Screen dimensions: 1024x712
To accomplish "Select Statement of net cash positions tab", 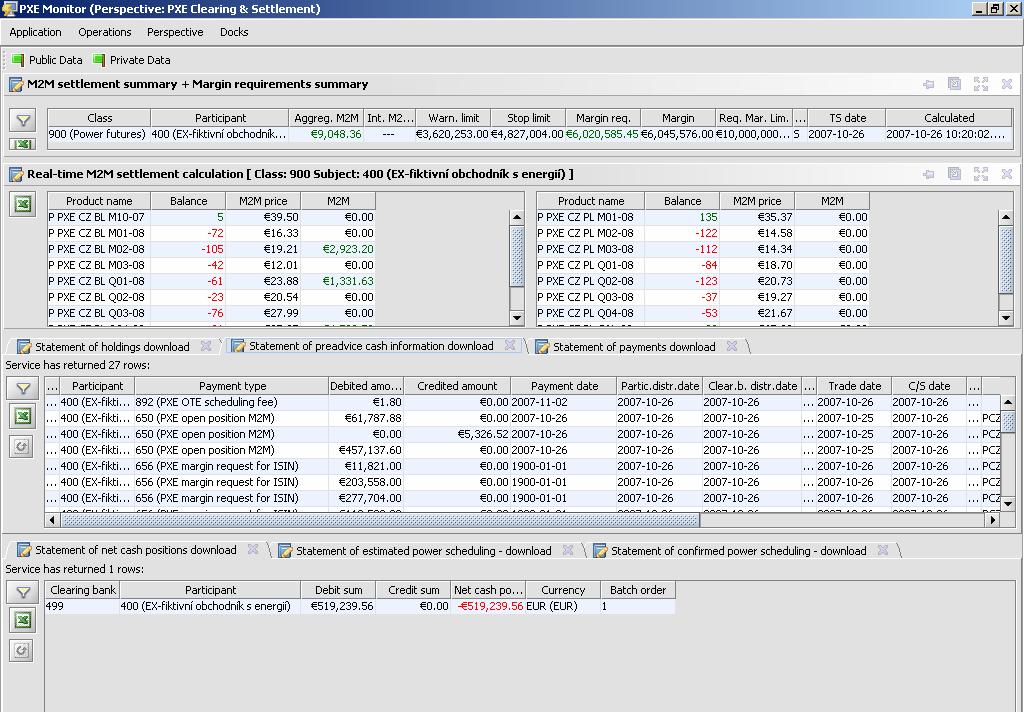I will tap(135, 550).
